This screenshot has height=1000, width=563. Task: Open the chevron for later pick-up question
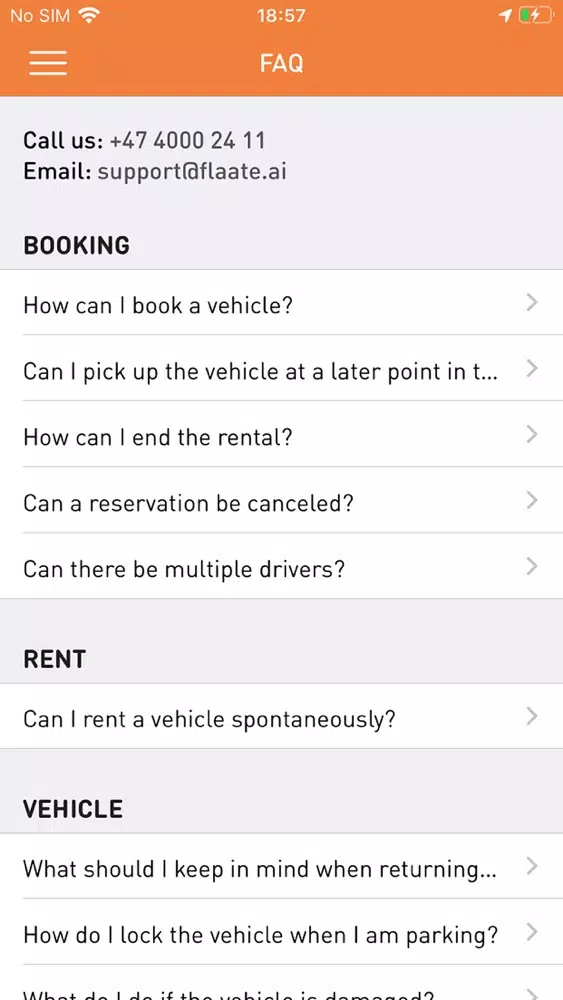pos(532,369)
